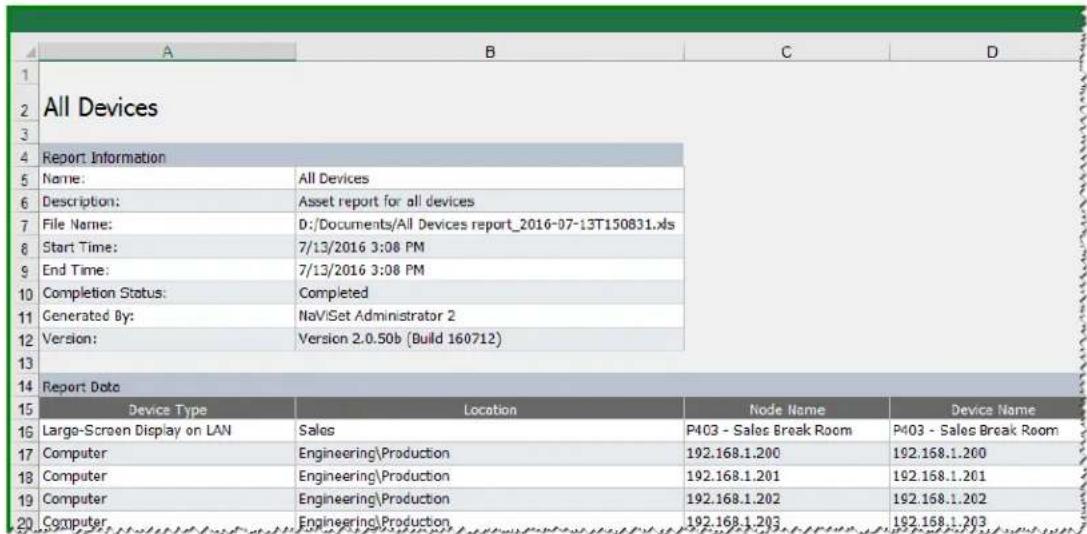This screenshot has width=1087, height=534.
Task: Select row 14 header
Action: click(x=26, y=385)
